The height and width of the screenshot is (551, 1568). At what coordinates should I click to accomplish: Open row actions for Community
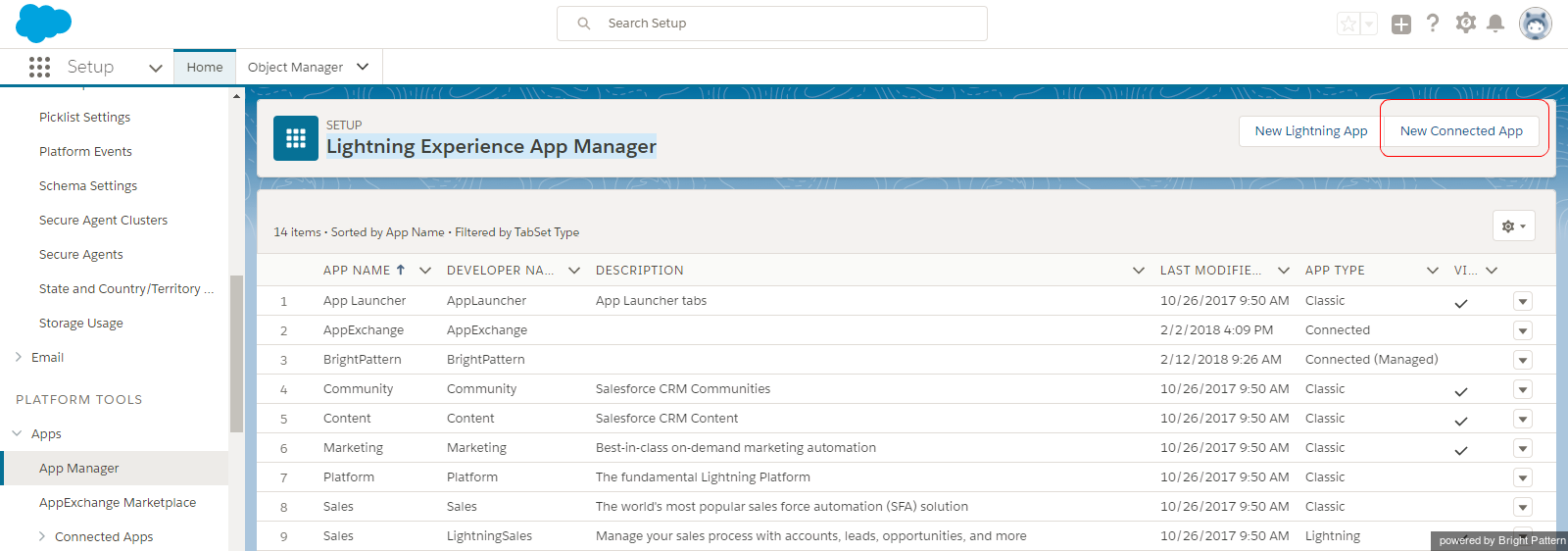pos(1523,389)
